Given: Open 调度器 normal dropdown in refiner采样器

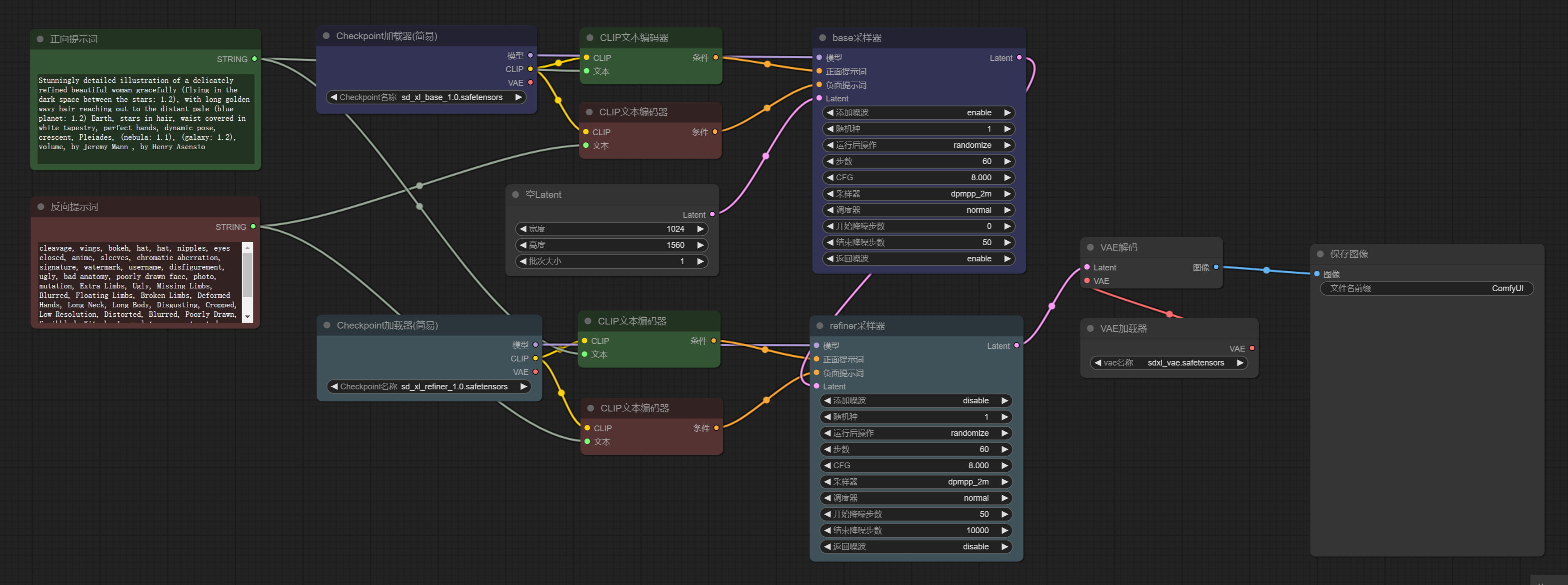Looking at the screenshot, I should 916,498.
